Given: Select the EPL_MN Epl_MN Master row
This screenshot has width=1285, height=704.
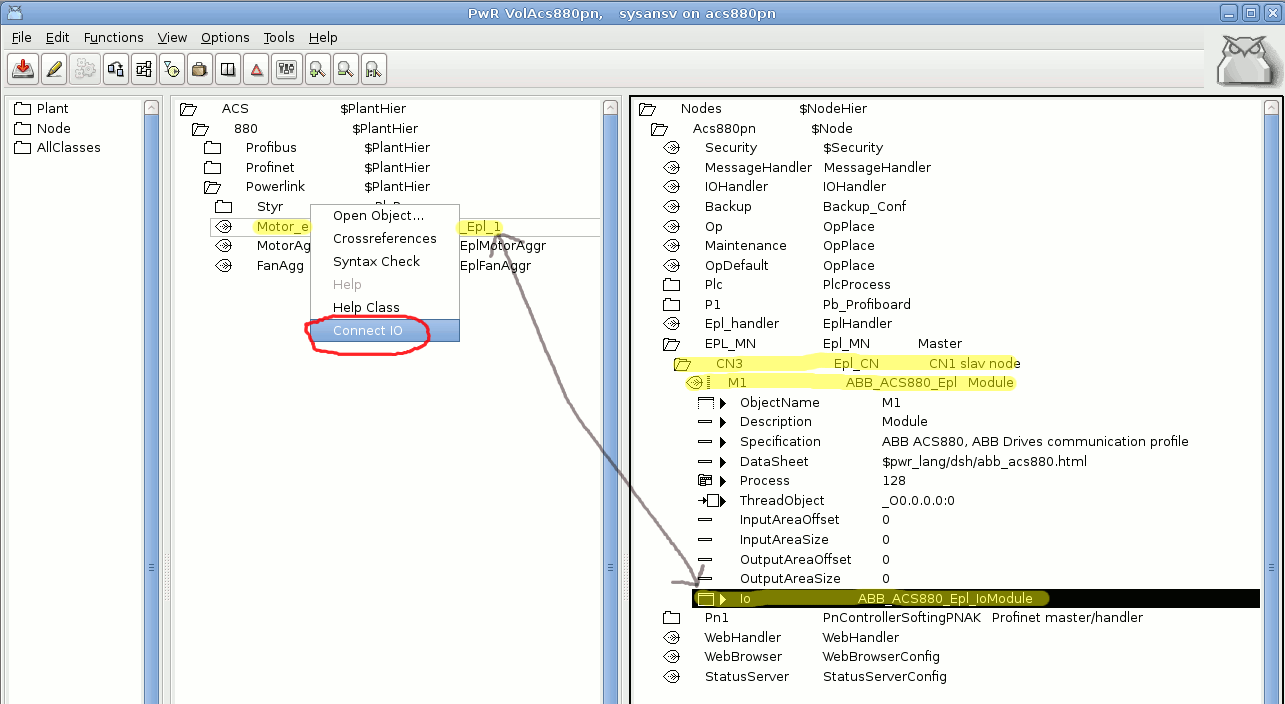Looking at the screenshot, I should tap(812, 344).
